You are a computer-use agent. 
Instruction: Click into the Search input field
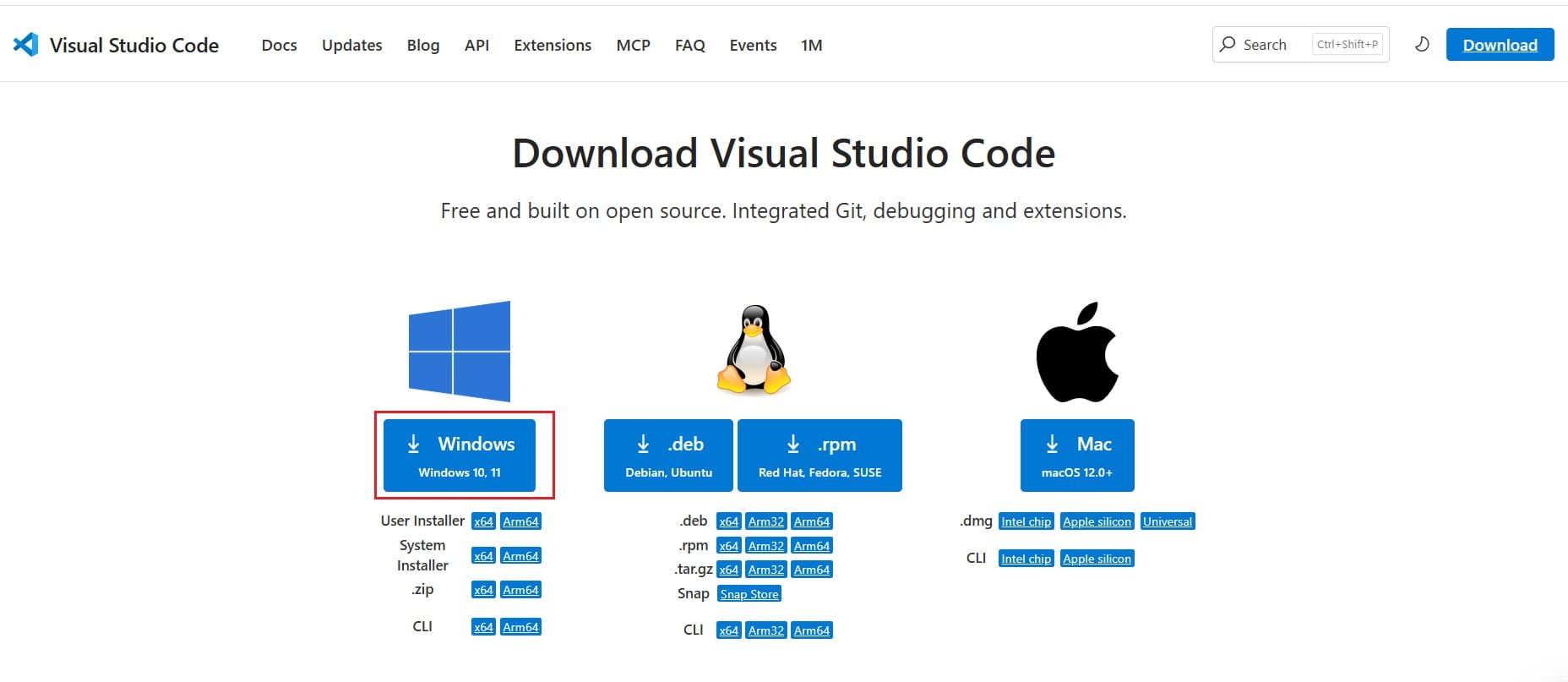click(x=1300, y=44)
